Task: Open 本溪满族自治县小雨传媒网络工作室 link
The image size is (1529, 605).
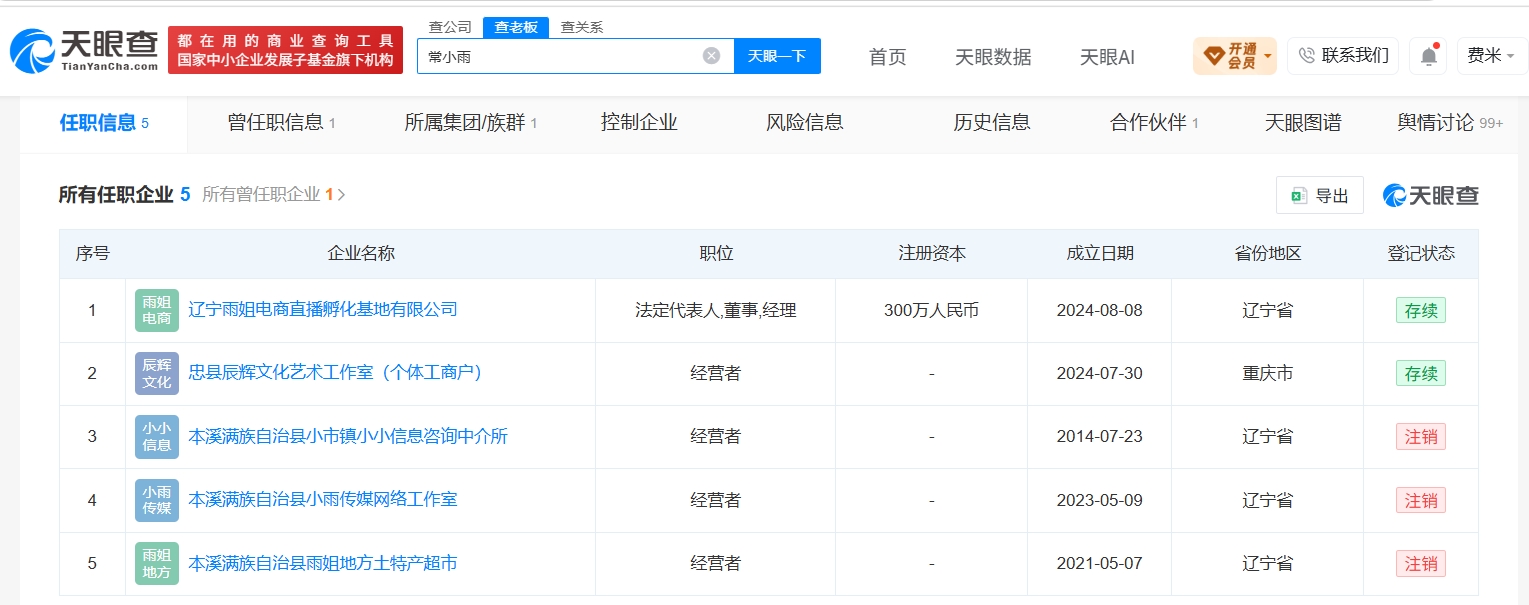Action: (x=323, y=499)
